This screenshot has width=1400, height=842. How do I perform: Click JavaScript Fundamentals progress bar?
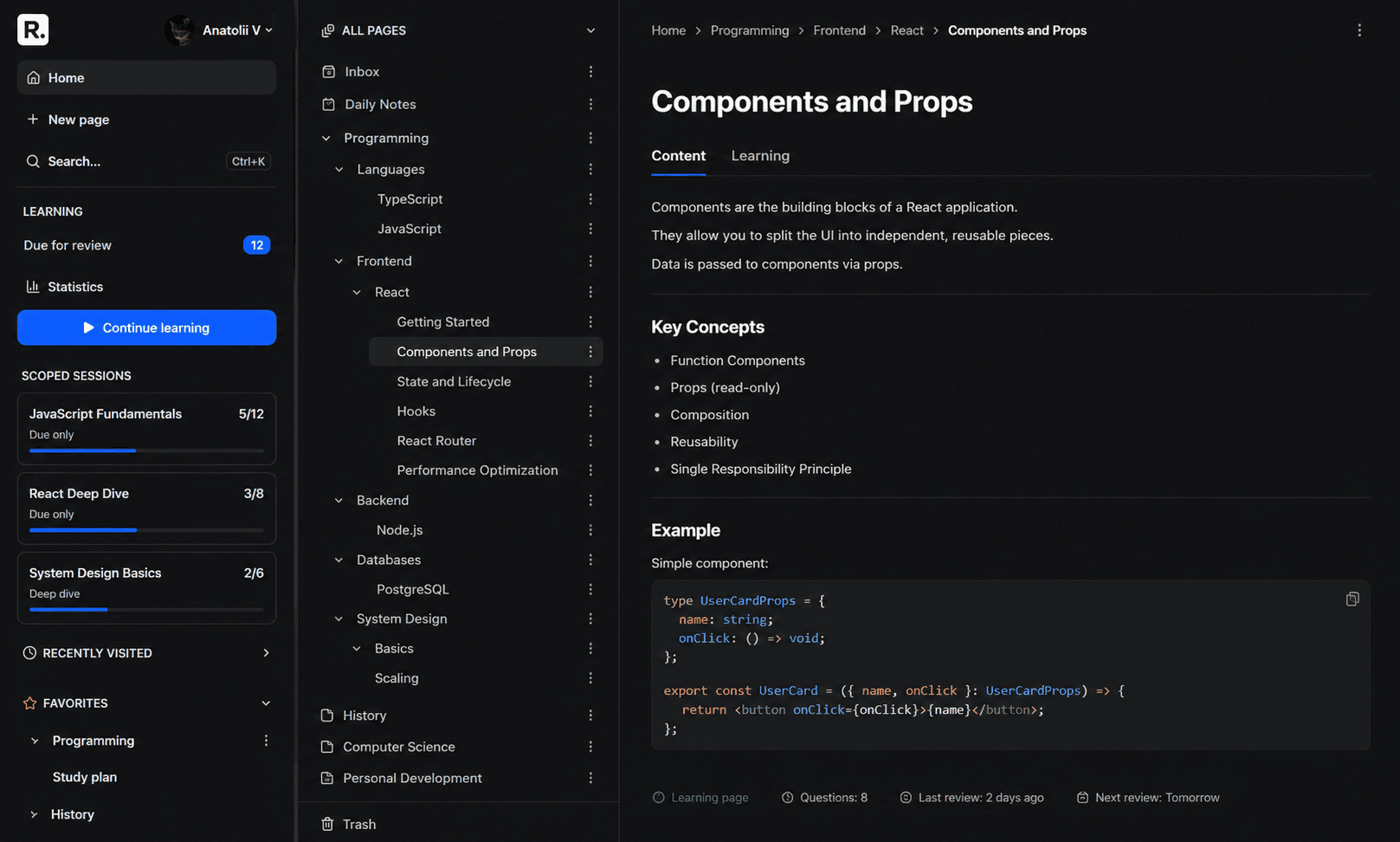point(146,450)
